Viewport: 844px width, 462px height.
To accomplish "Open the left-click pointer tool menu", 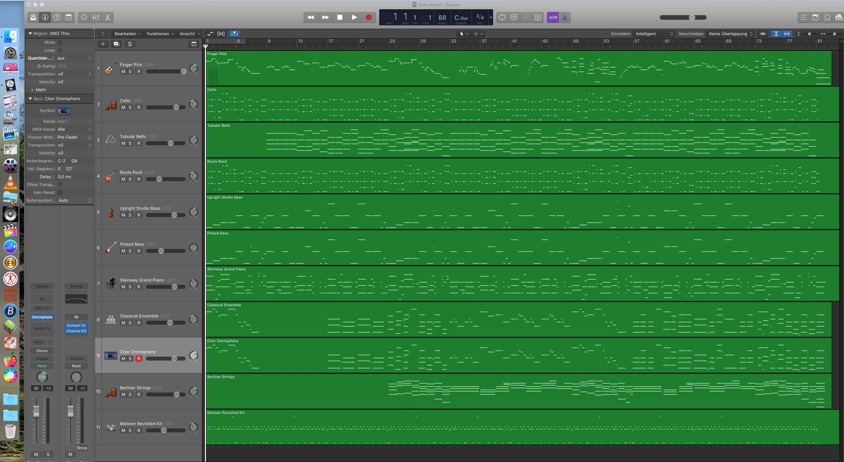I will [x=462, y=33].
